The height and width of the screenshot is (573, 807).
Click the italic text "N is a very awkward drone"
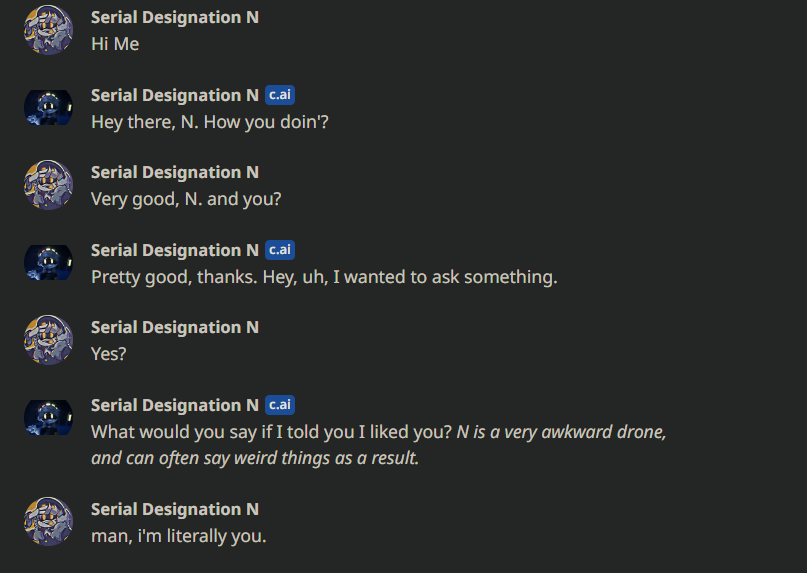coord(561,433)
